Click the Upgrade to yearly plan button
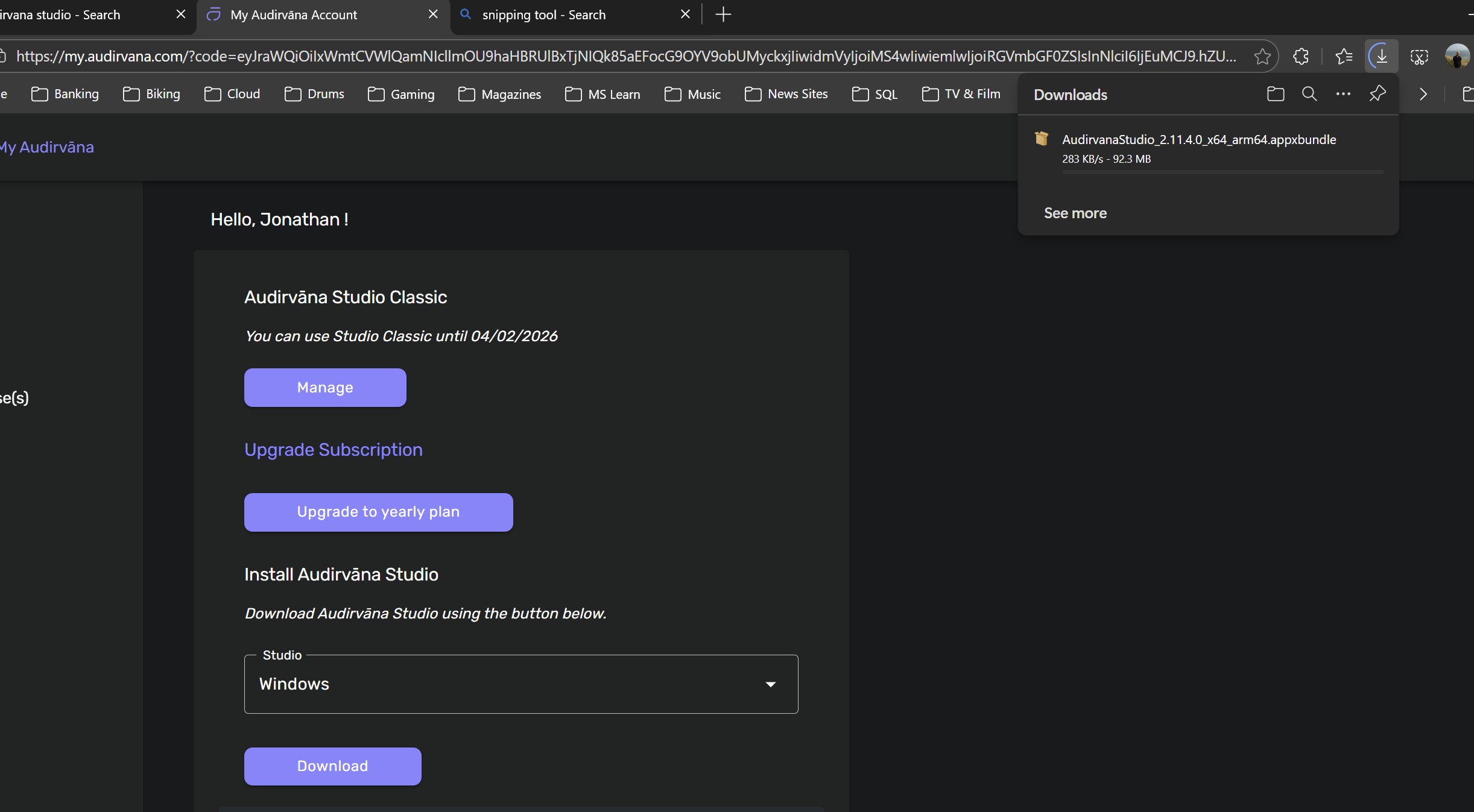This screenshot has height=812, width=1474. 378,512
